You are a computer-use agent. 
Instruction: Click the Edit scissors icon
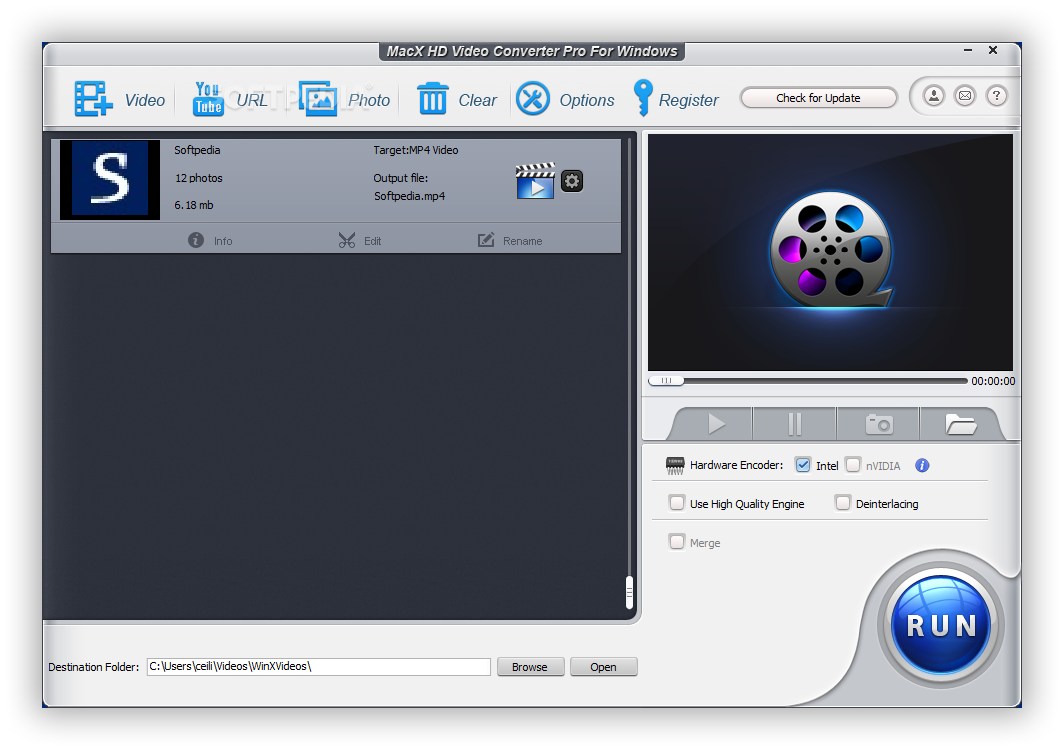tap(347, 240)
